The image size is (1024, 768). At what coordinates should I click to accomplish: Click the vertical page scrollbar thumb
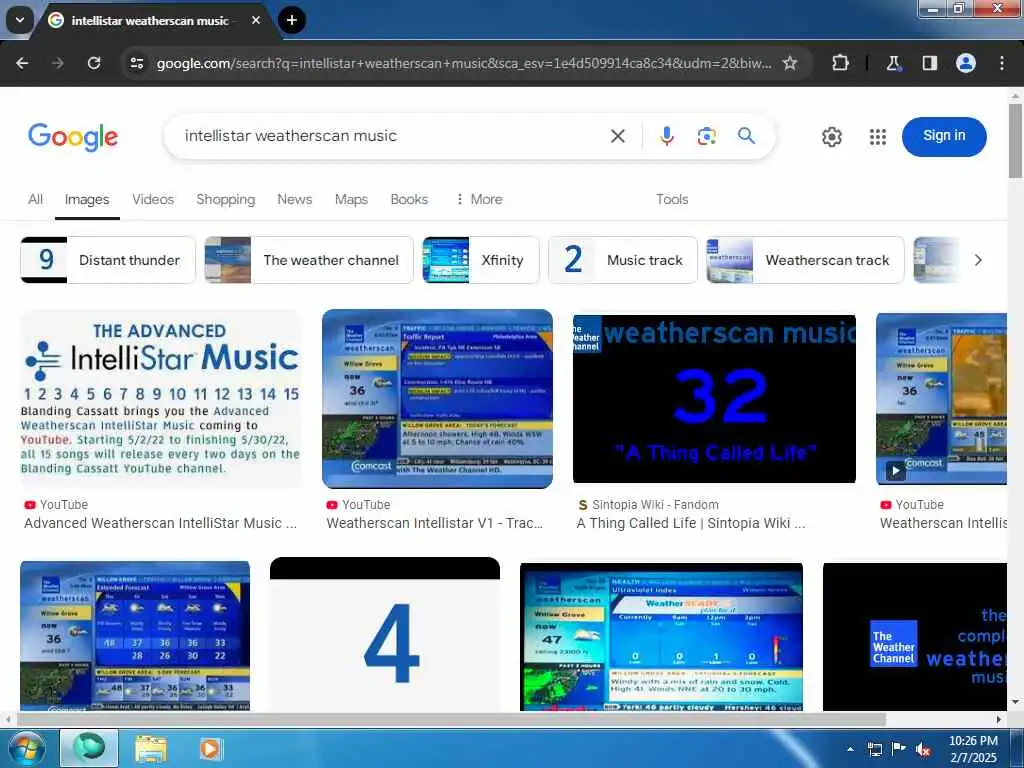1015,140
